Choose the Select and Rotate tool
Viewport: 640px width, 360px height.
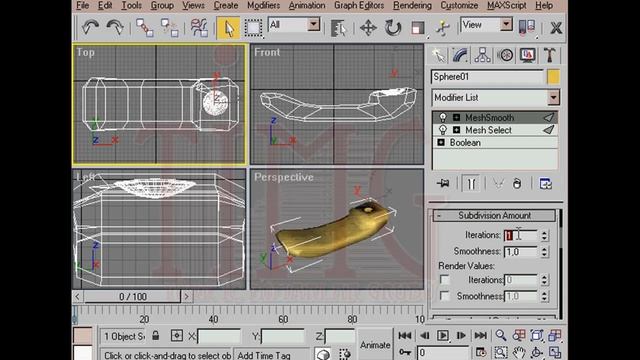click(393, 28)
